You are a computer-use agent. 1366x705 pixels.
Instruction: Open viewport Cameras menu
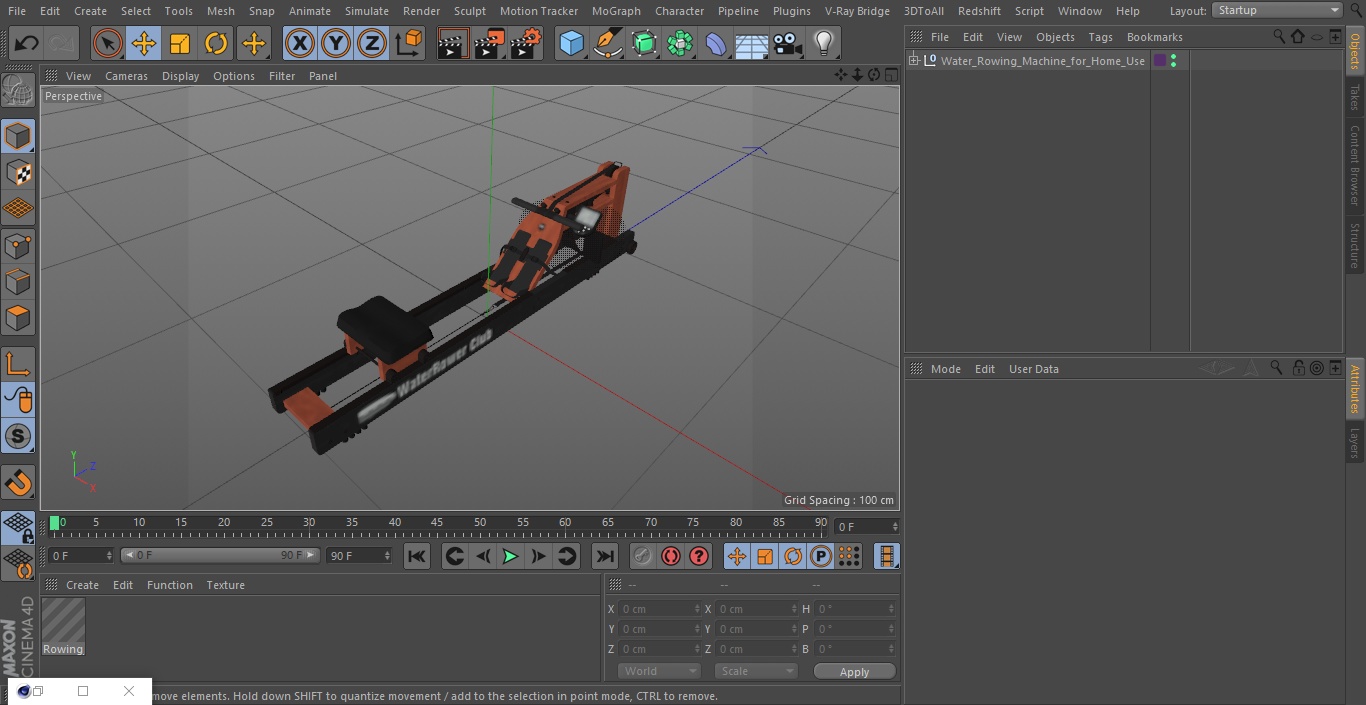126,76
